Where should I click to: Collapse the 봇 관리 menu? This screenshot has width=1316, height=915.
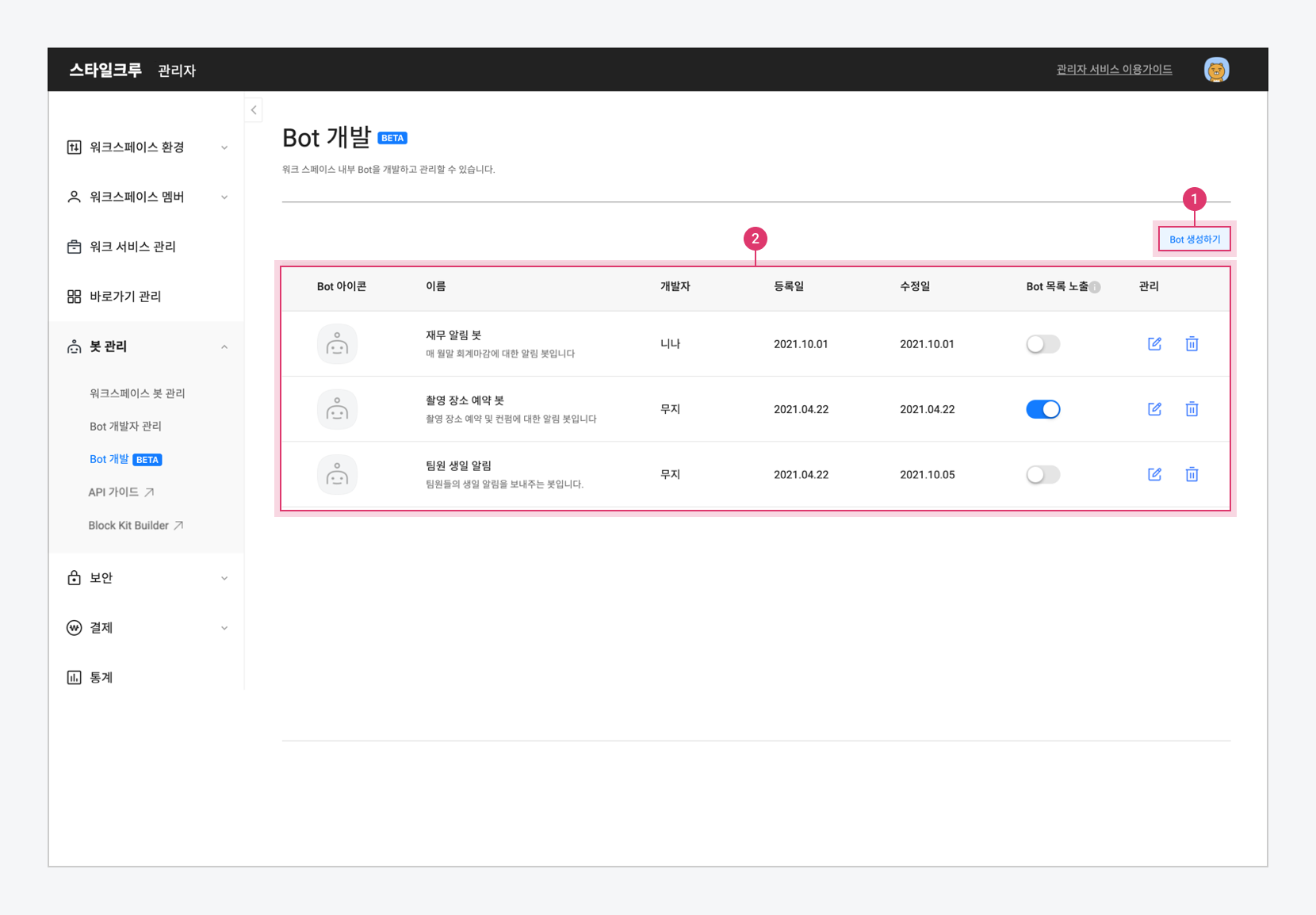pos(224,346)
